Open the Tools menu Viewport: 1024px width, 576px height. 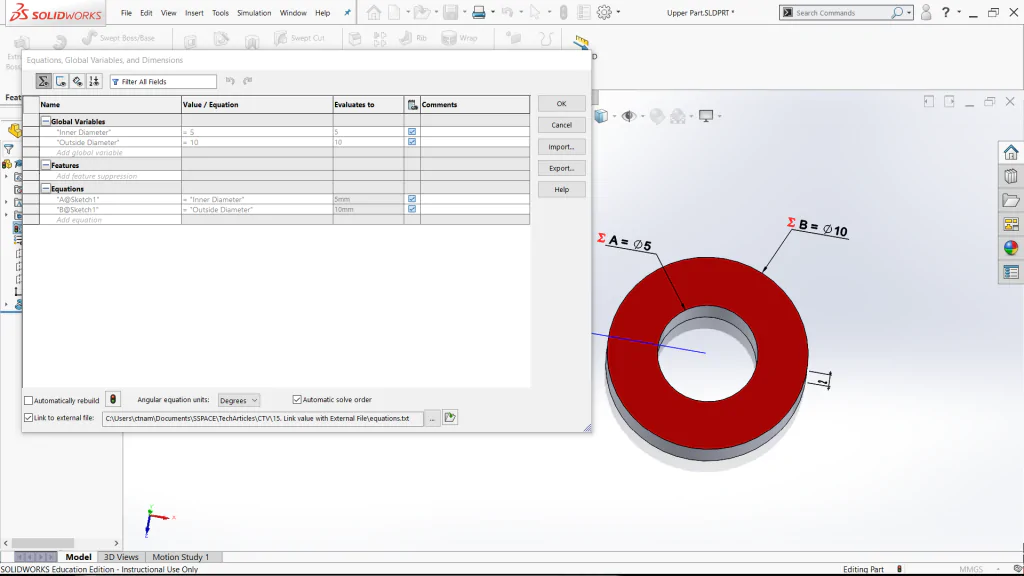(220, 13)
